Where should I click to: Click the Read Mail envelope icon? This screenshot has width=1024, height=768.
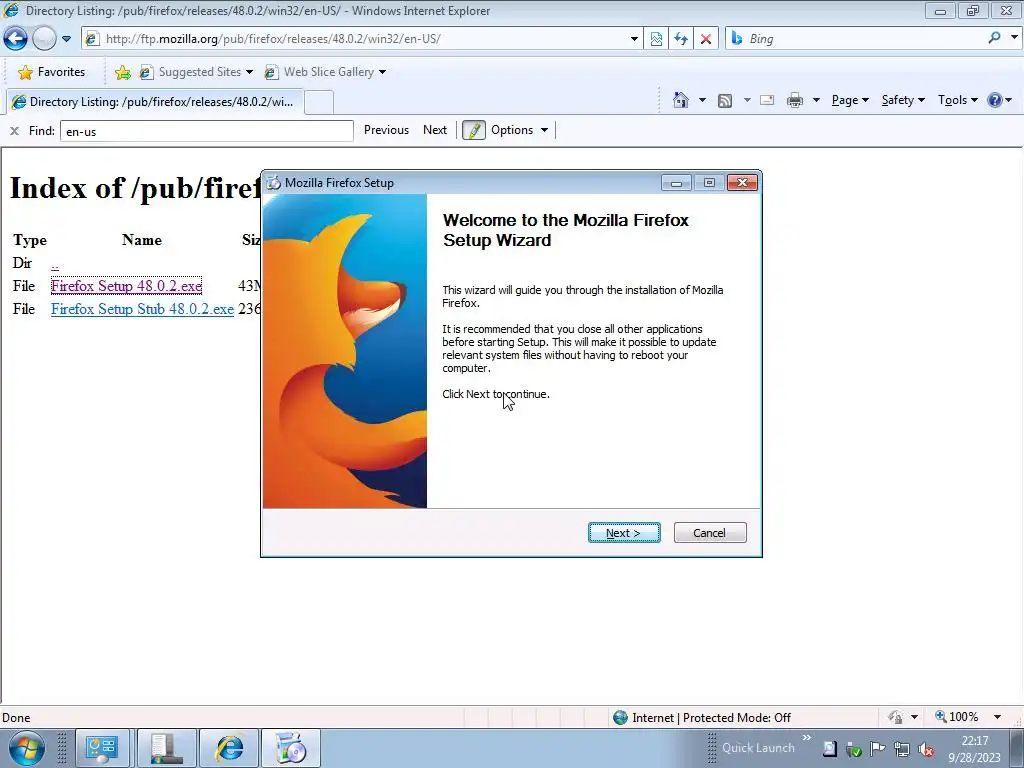click(767, 100)
